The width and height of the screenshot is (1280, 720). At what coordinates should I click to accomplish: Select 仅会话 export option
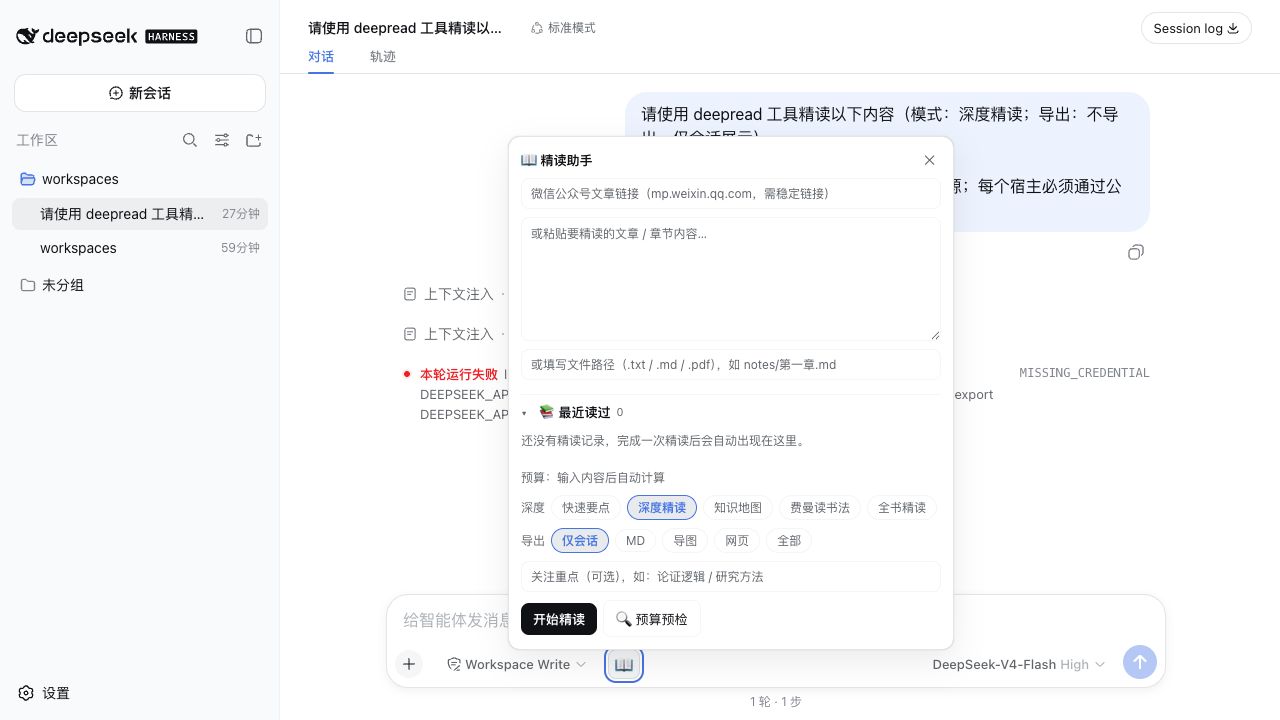pos(580,541)
